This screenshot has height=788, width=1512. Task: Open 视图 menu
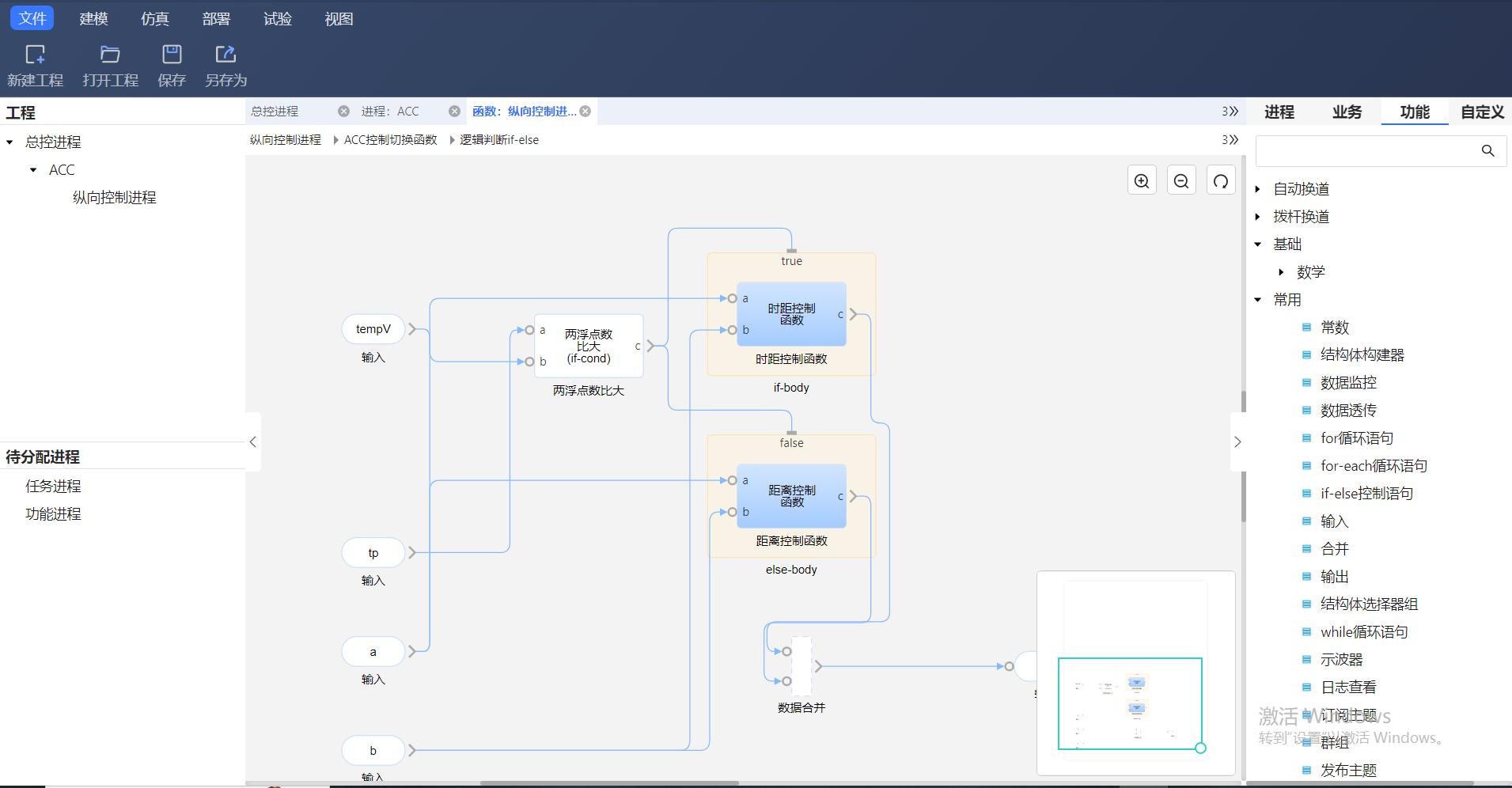339,18
